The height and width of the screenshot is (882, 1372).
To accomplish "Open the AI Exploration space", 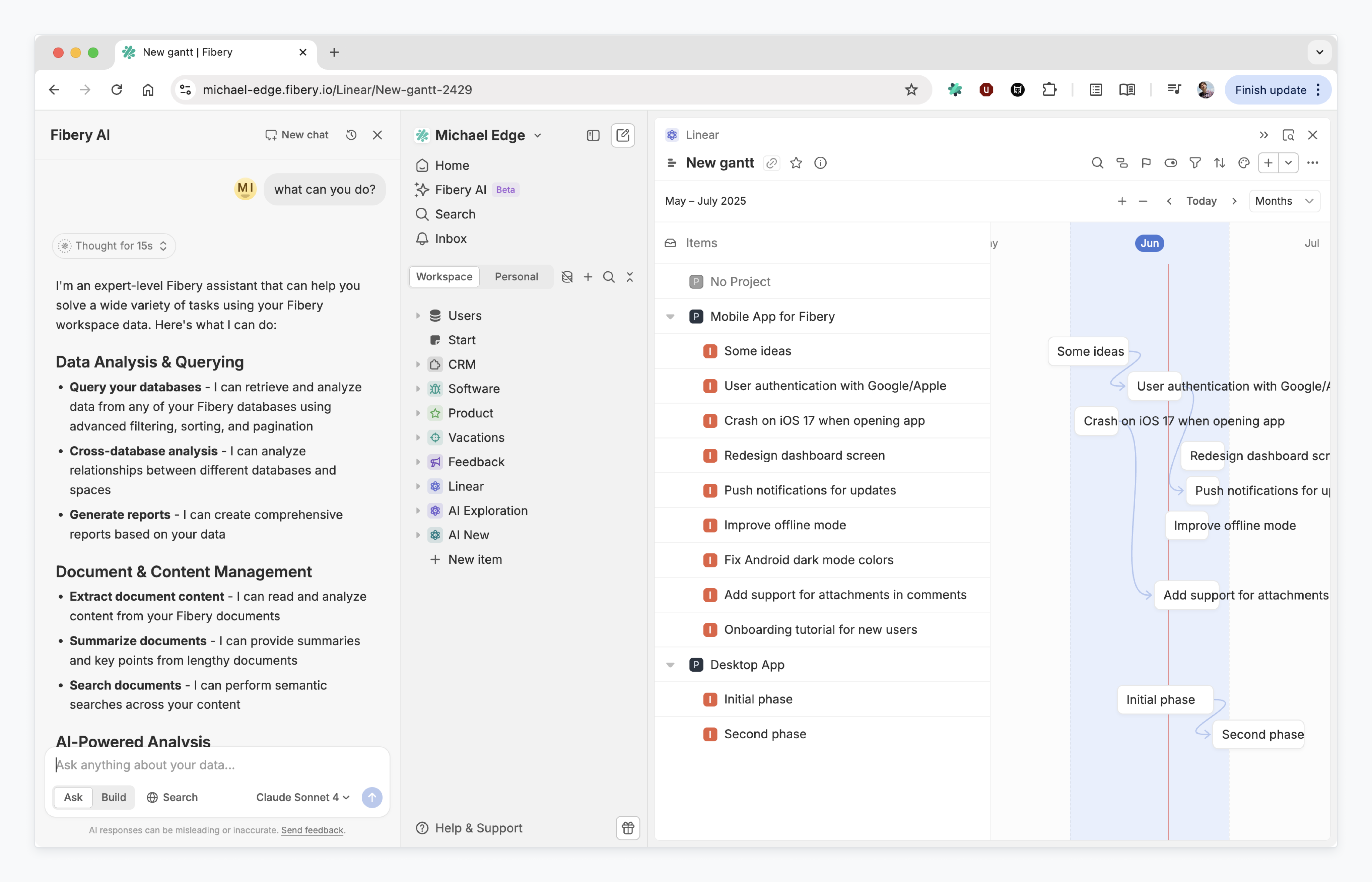I will (x=487, y=510).
